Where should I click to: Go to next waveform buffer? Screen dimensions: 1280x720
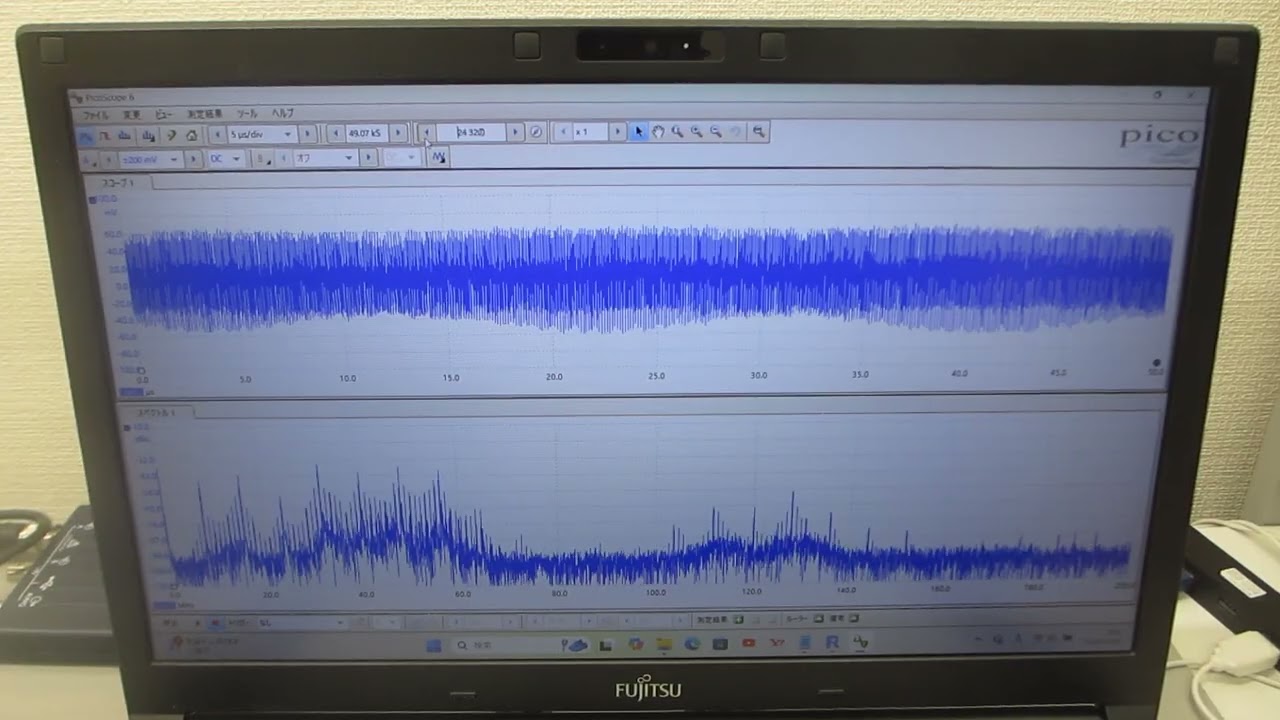click(x=515, y=132)
